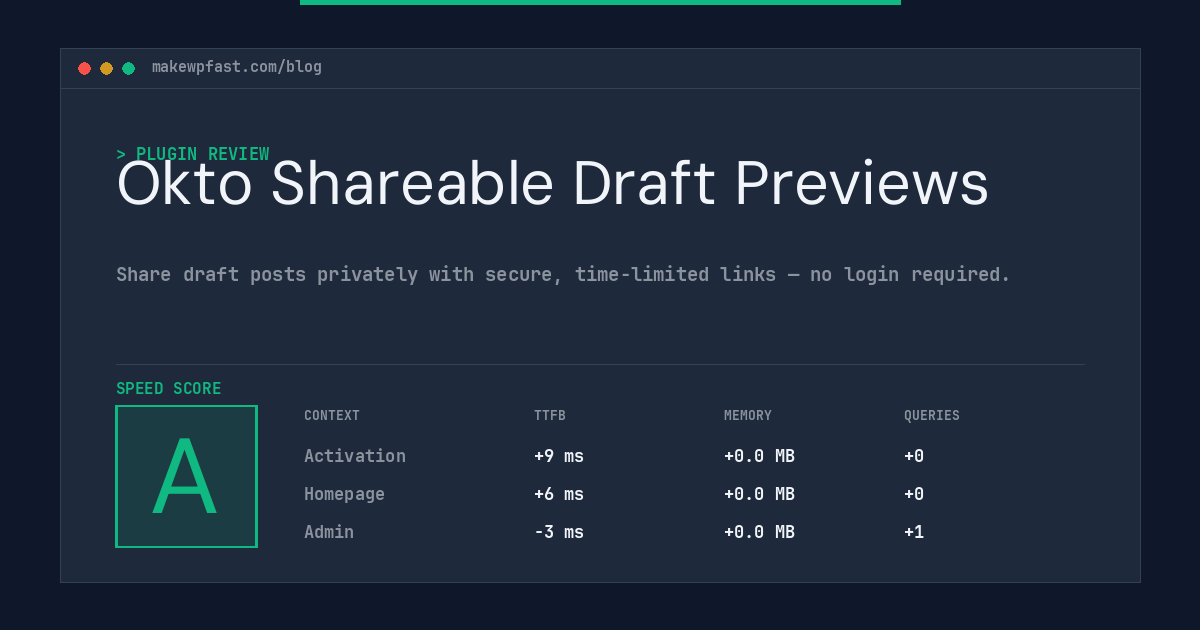
Task: Click the '+6 ms' Homepage TTFB value
Action: point(559,494)
